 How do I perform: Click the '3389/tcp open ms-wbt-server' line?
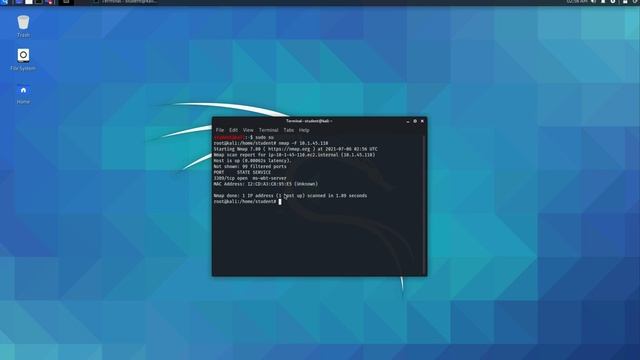pyautogui.click(x=250, y=178)
